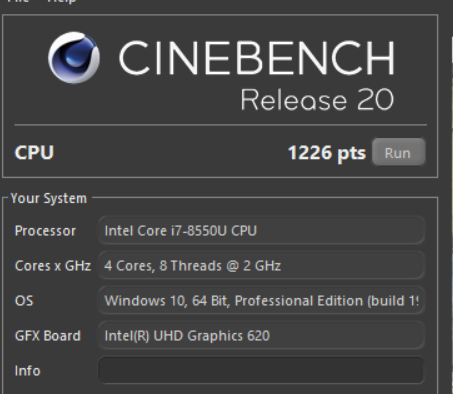Click the Release 20 text
This screenshot has height=394, width=453.
pos(317,100)
